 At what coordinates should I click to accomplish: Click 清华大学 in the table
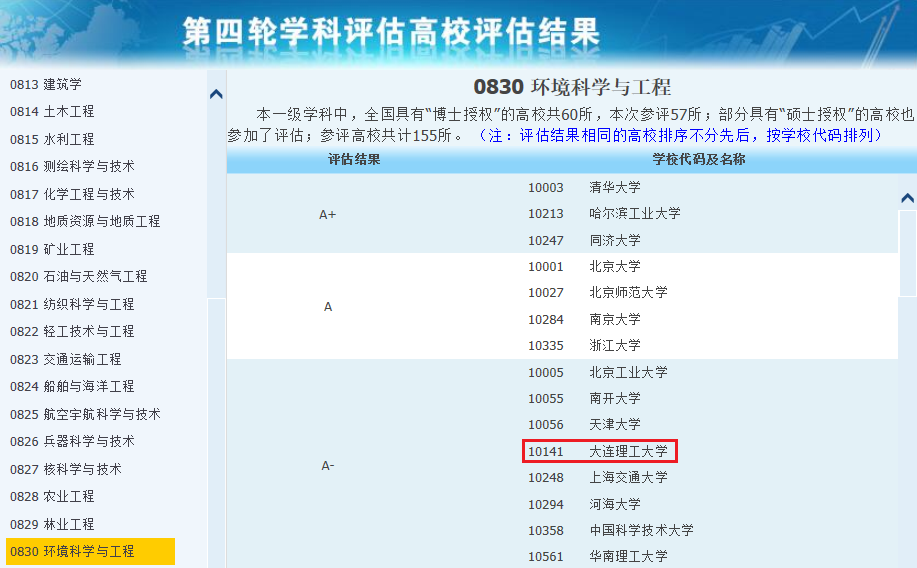click(x=615, y=187)
